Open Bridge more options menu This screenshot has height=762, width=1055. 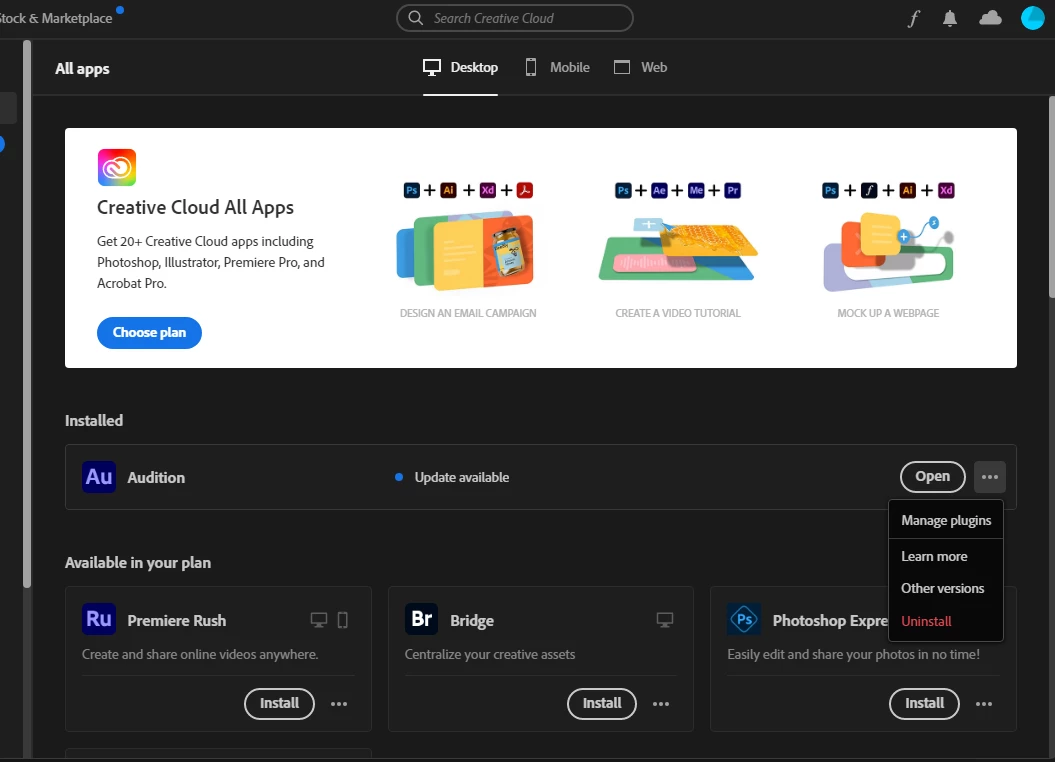[x=661, y=703]
